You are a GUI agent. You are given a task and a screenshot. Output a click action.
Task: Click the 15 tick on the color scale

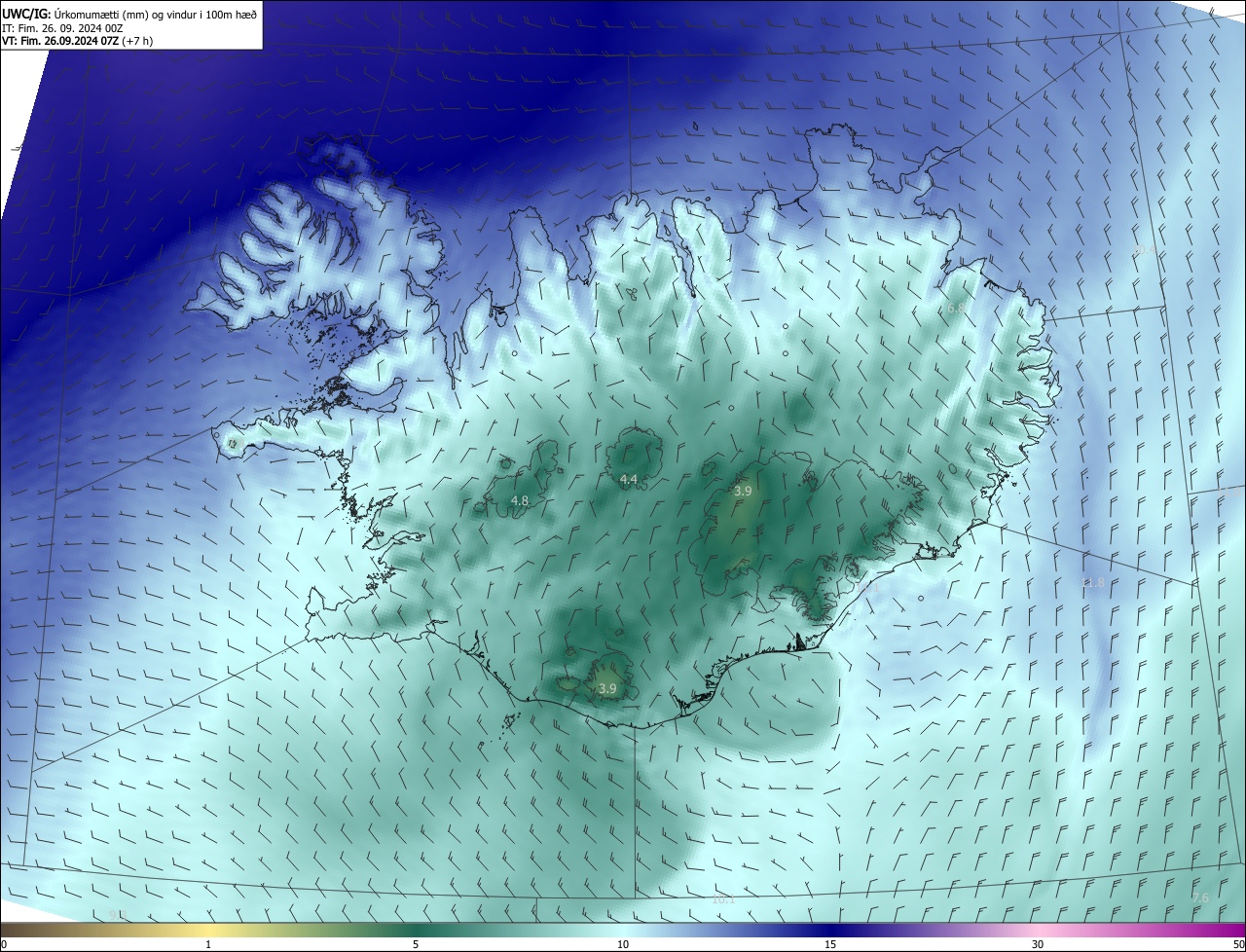coord(830,944)
